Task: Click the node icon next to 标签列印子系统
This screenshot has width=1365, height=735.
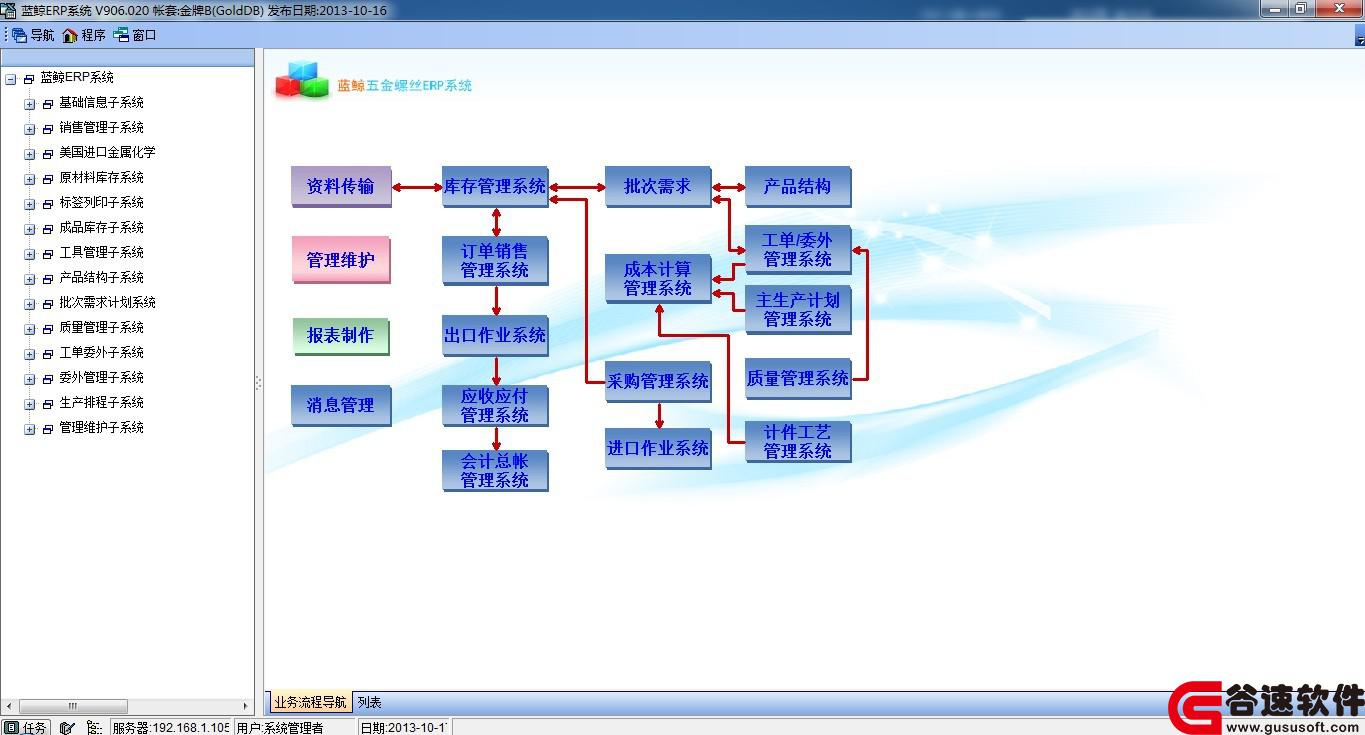Action: coord(48,203)
